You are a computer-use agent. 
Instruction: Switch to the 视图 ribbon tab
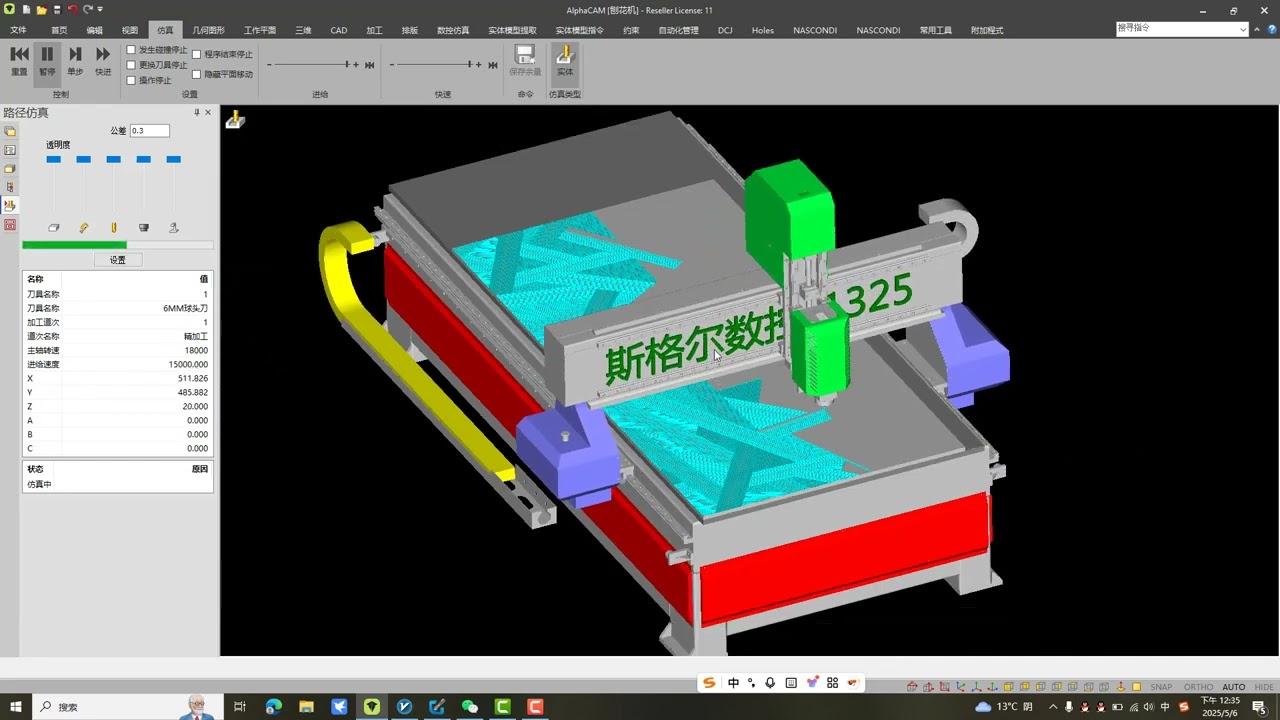tap(130, 30)
